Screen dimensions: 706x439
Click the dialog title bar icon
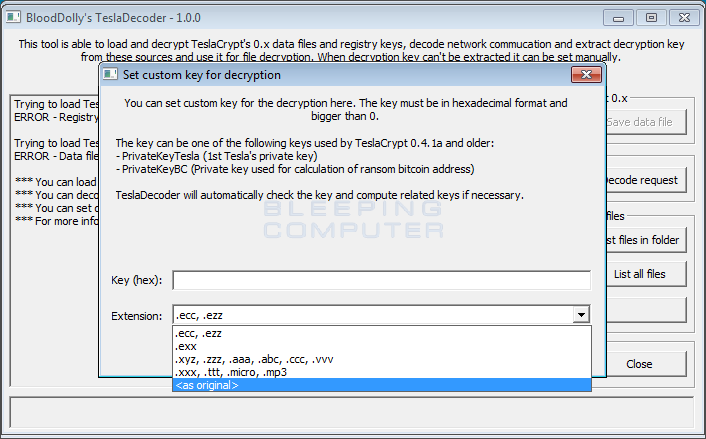[110, 74]
